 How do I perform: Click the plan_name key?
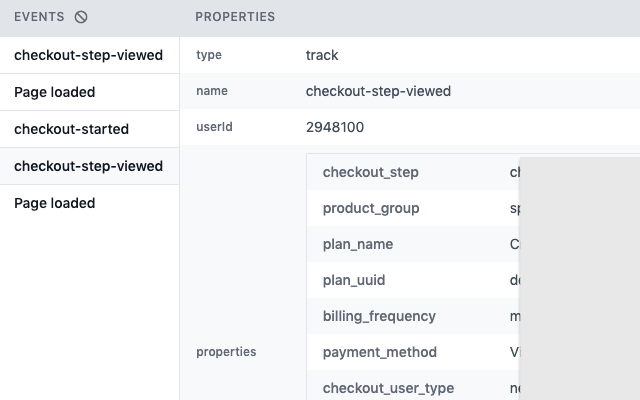pos(358,244)
